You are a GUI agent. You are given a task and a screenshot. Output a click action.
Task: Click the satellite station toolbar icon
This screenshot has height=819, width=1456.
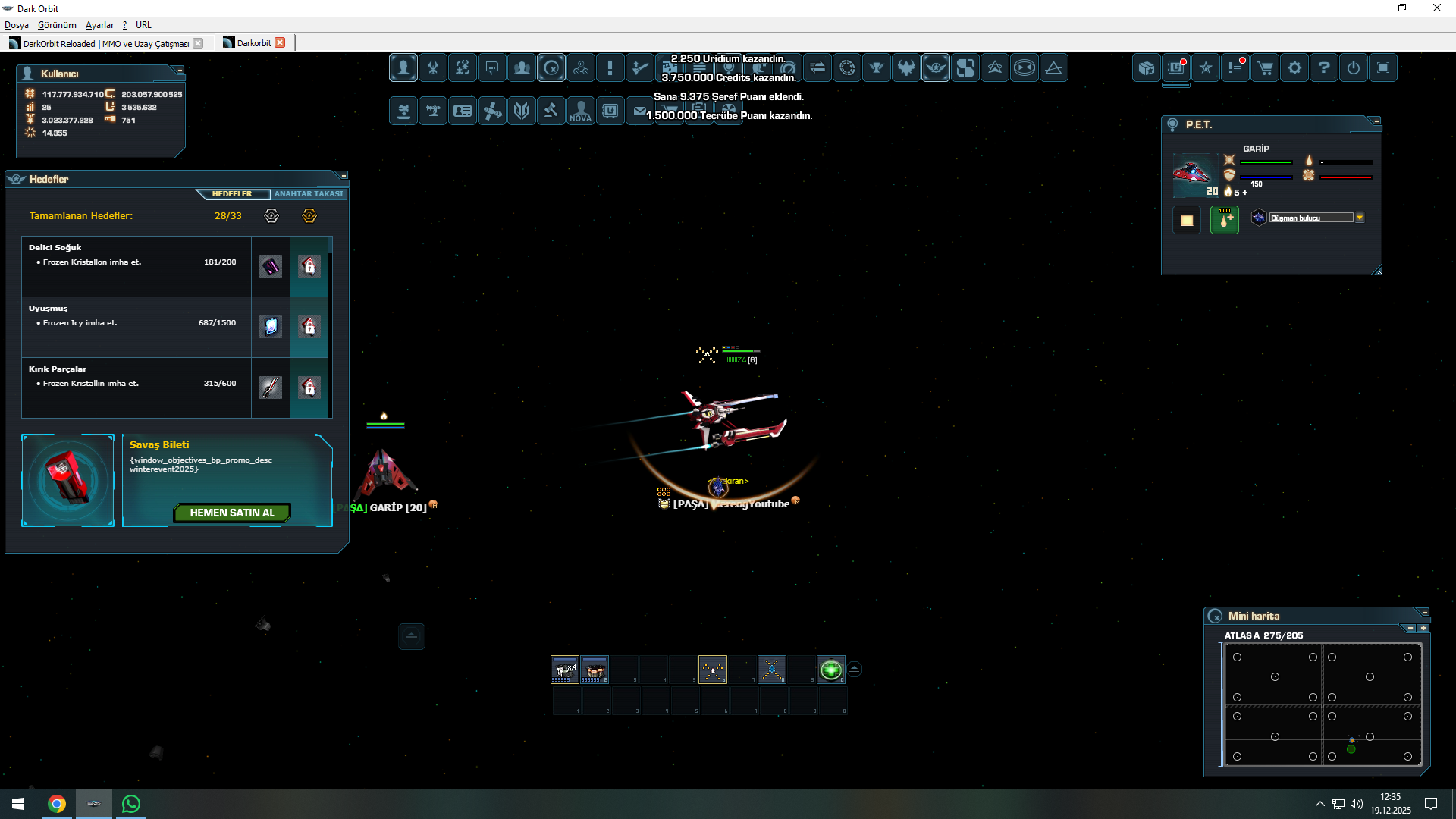coord(492,111)
